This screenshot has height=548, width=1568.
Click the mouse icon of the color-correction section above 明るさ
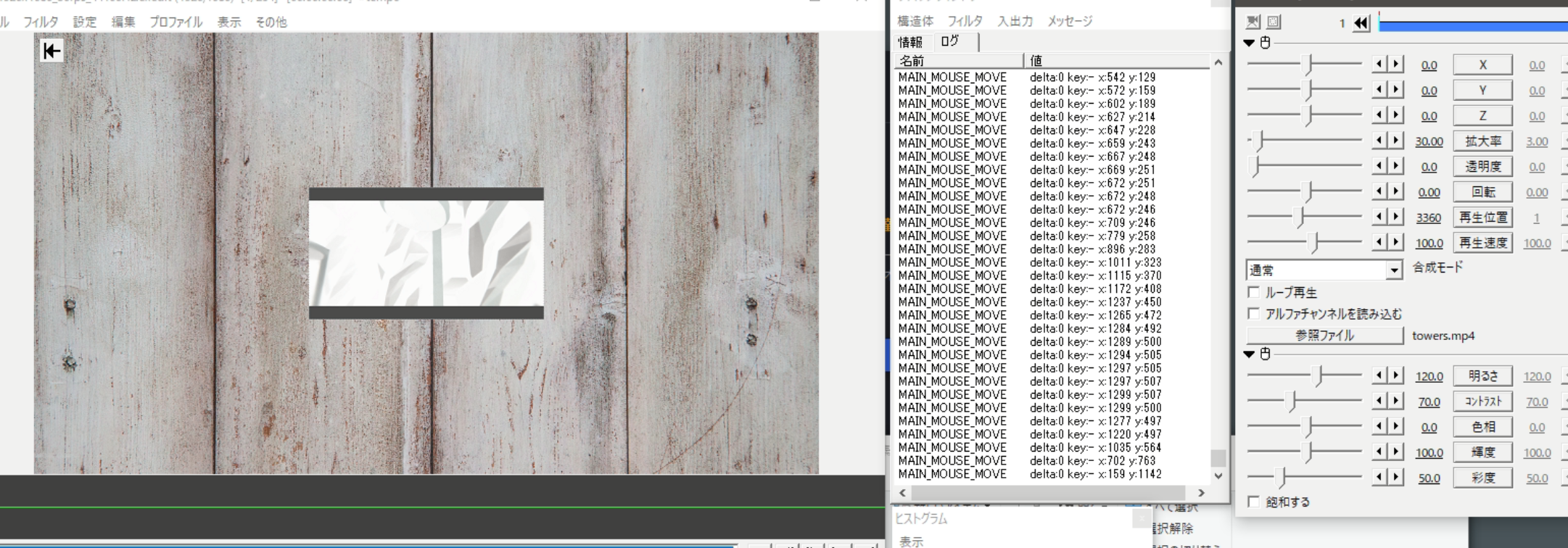point(1266,354)
